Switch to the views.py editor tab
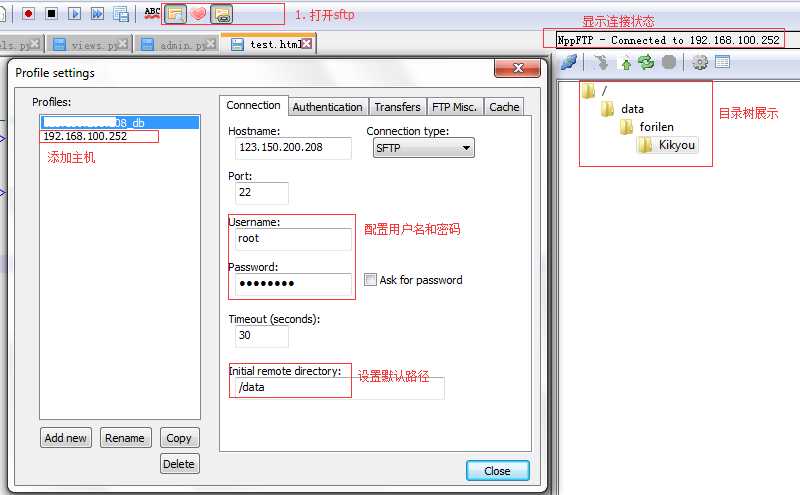Viewport: 800px width, 495px height. click(90, 44)
